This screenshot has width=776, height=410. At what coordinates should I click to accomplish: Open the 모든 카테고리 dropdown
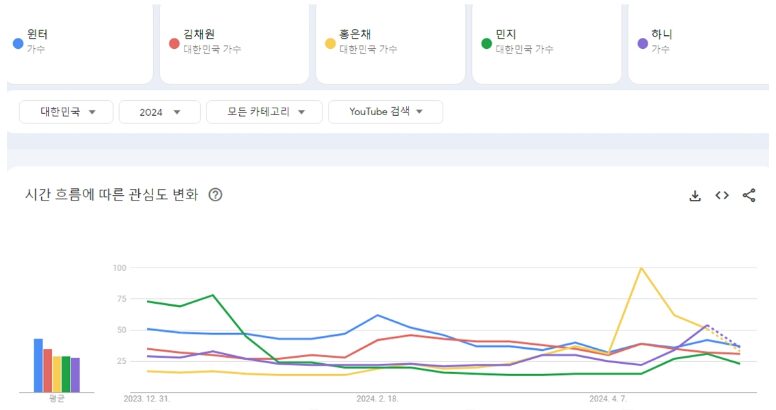[263, 112]
